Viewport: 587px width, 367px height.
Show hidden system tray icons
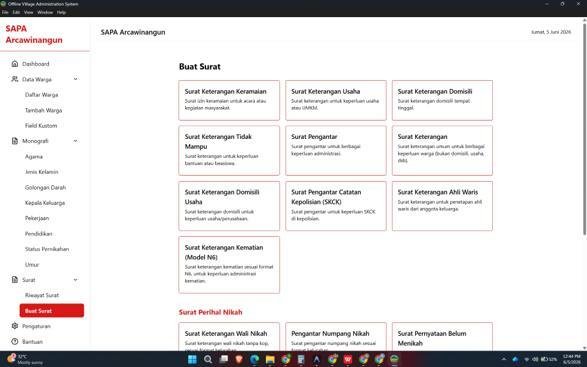(504, 360)
